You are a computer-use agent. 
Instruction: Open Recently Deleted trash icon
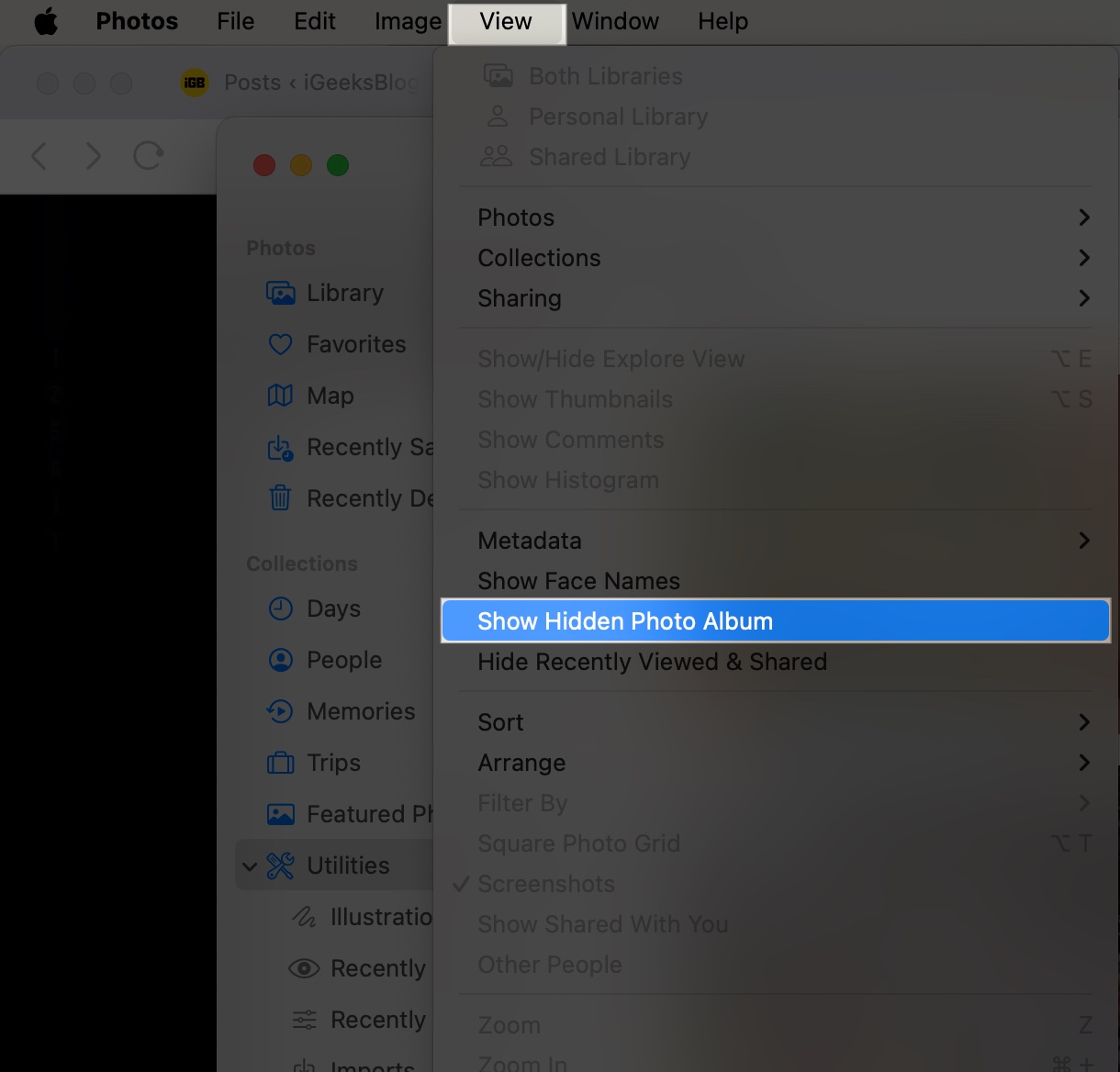coord(281,498)
